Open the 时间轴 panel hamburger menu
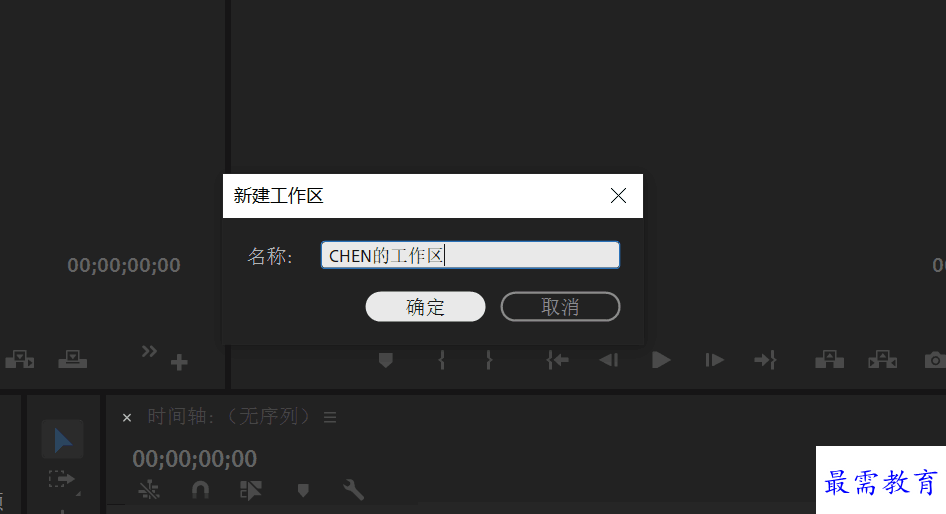946x514 pixels. coord(330,417)
